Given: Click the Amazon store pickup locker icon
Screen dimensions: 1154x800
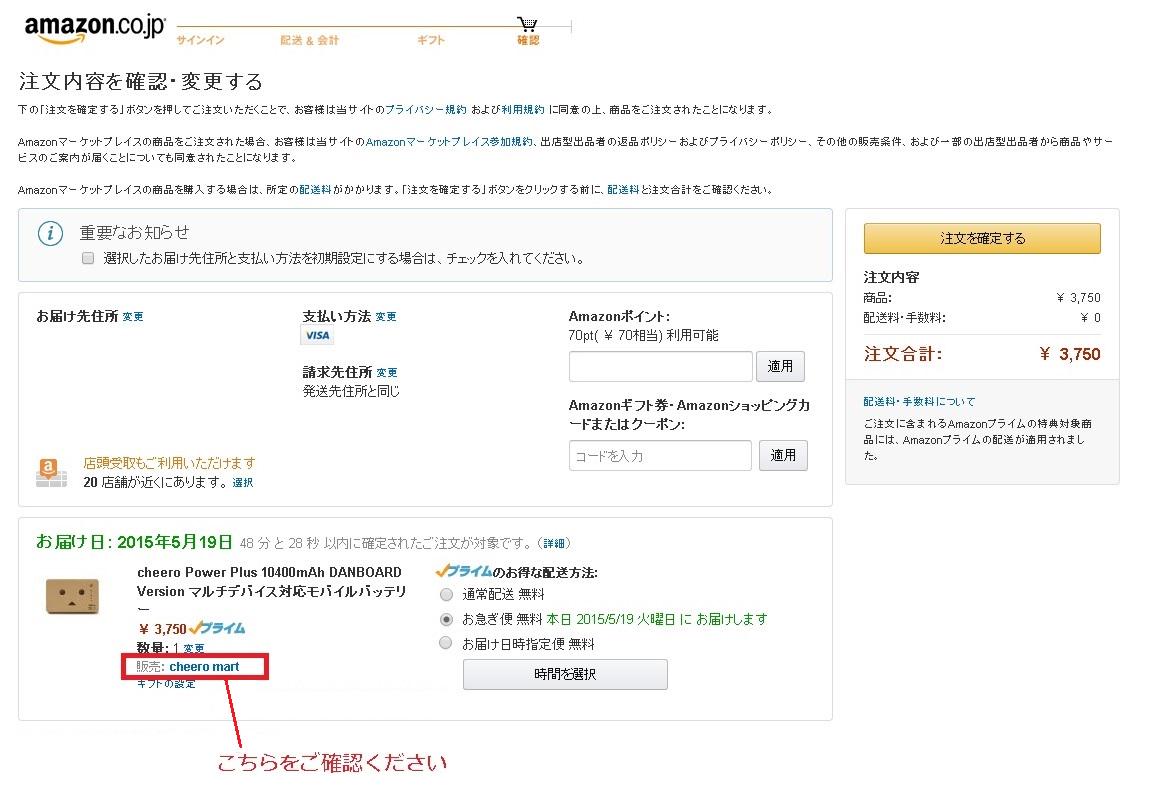Looking at the screenshot, I should point(51,472).
